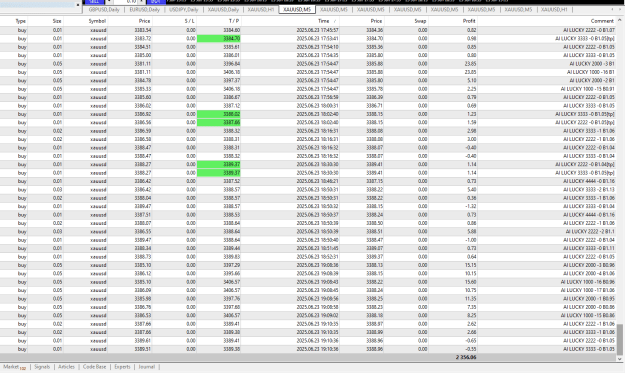
Task: Open the Articles tab
Action: [x=66, y=367]
